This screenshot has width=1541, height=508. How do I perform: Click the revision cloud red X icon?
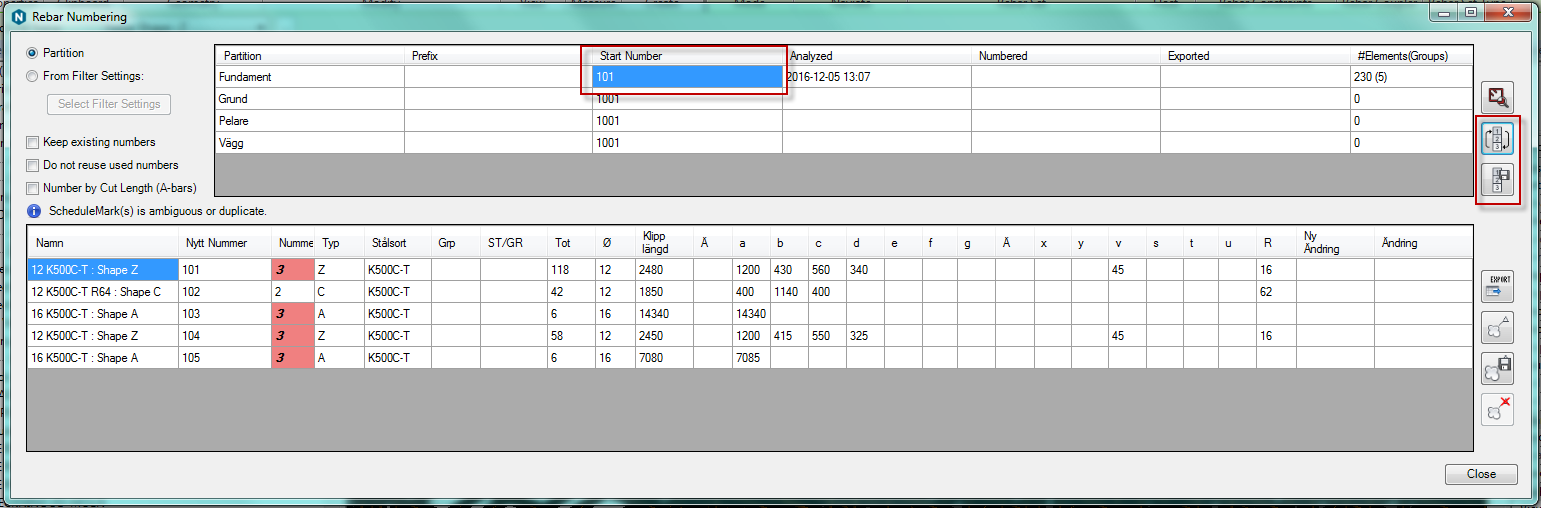tap(1497, 409)
